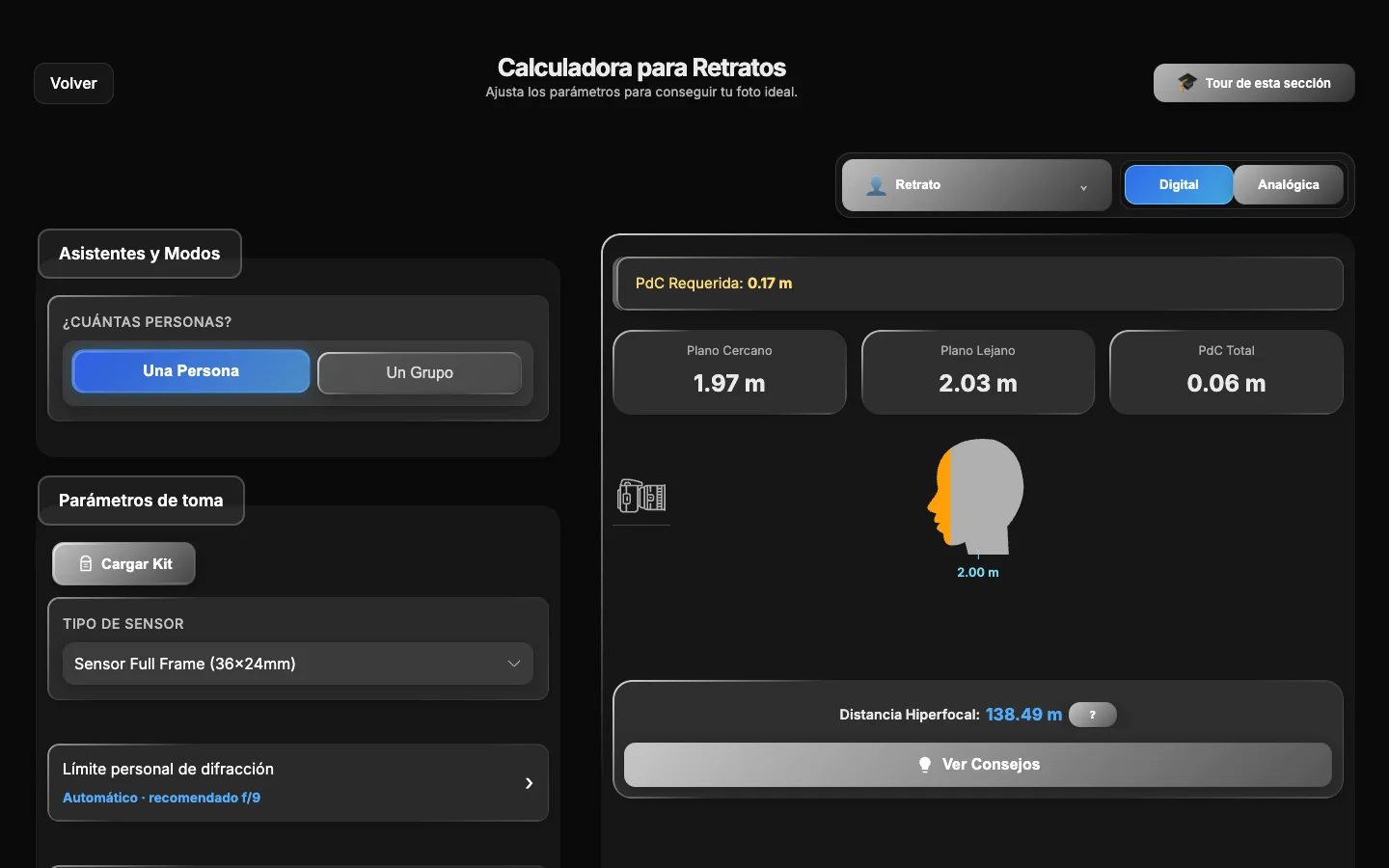
Task: Switch to Analógica mode
Action: tap(1288, 184)
